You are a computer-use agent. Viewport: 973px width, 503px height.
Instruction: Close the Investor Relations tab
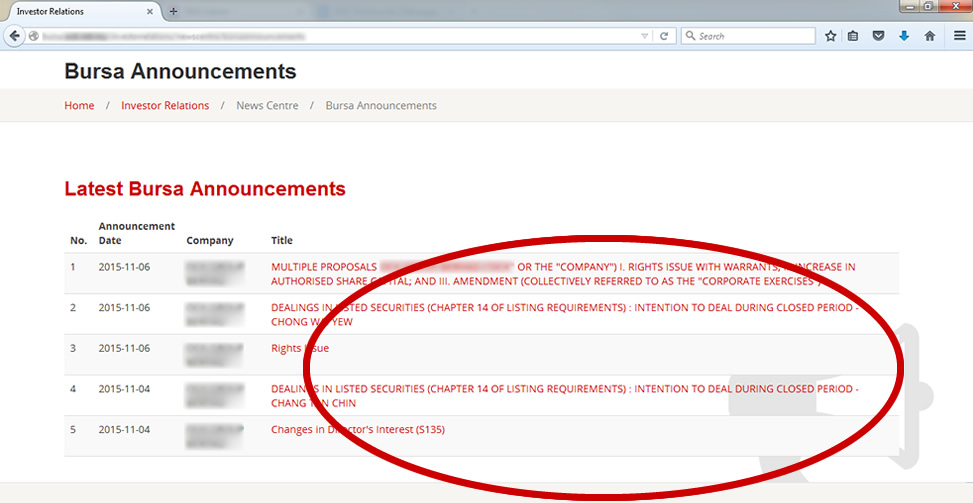[151, 11]
